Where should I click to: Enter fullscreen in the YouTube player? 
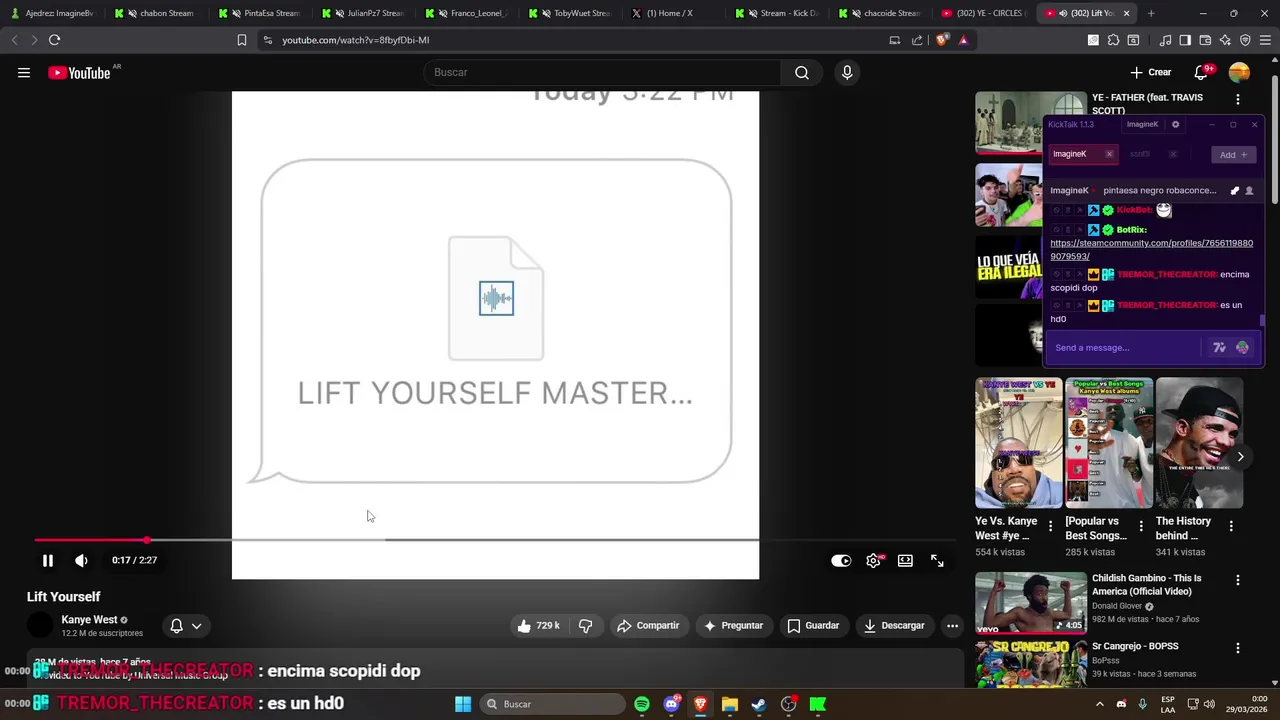[937, 561]
